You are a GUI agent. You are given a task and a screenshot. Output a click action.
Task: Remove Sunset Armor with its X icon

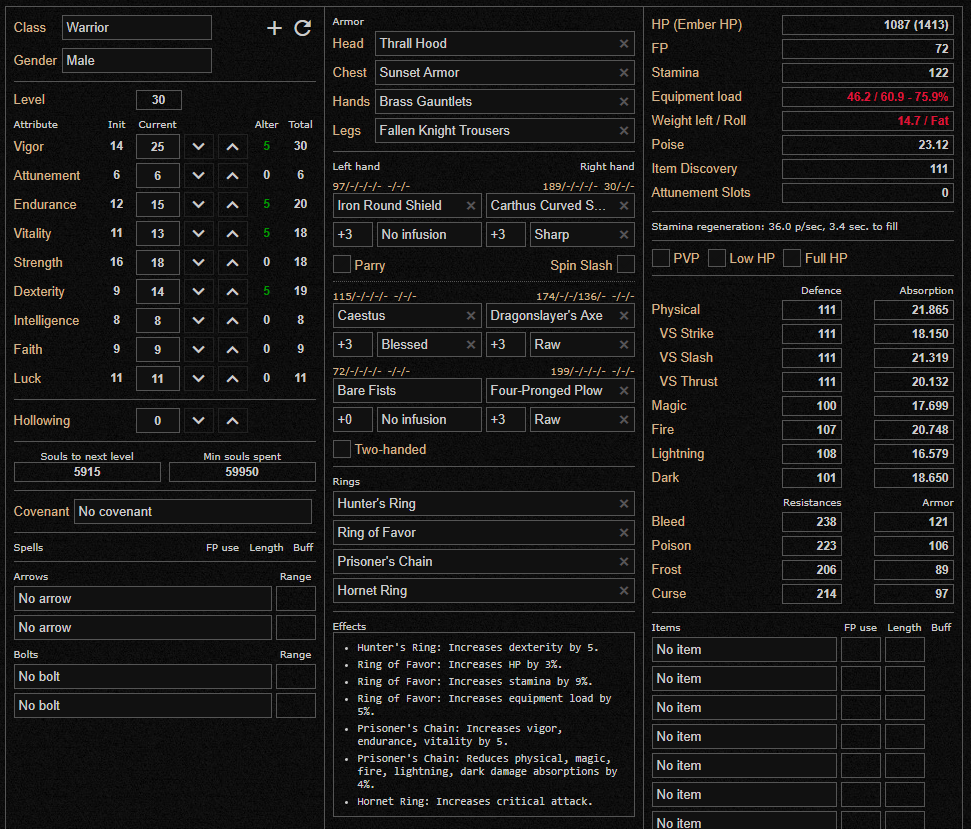coord(624,73)
